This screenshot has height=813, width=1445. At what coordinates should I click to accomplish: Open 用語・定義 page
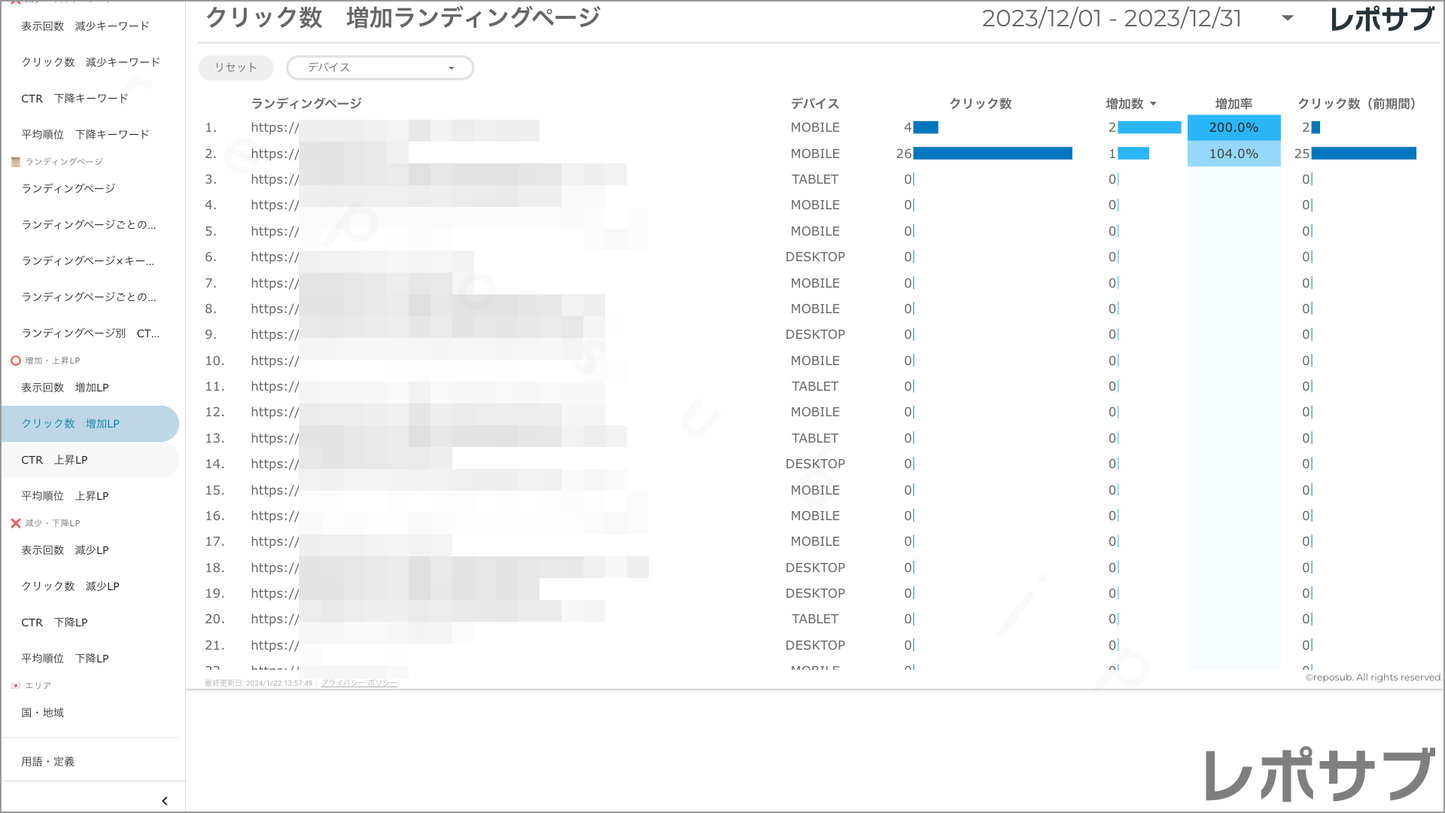[48, 762]
